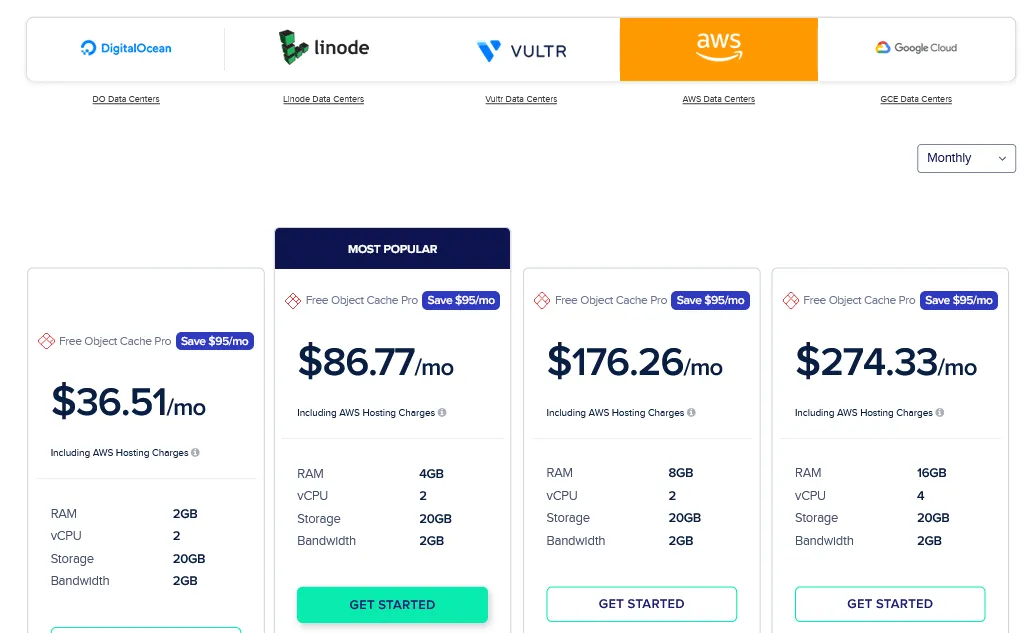Click the Vultr provider logo

(x=521, y=48)
